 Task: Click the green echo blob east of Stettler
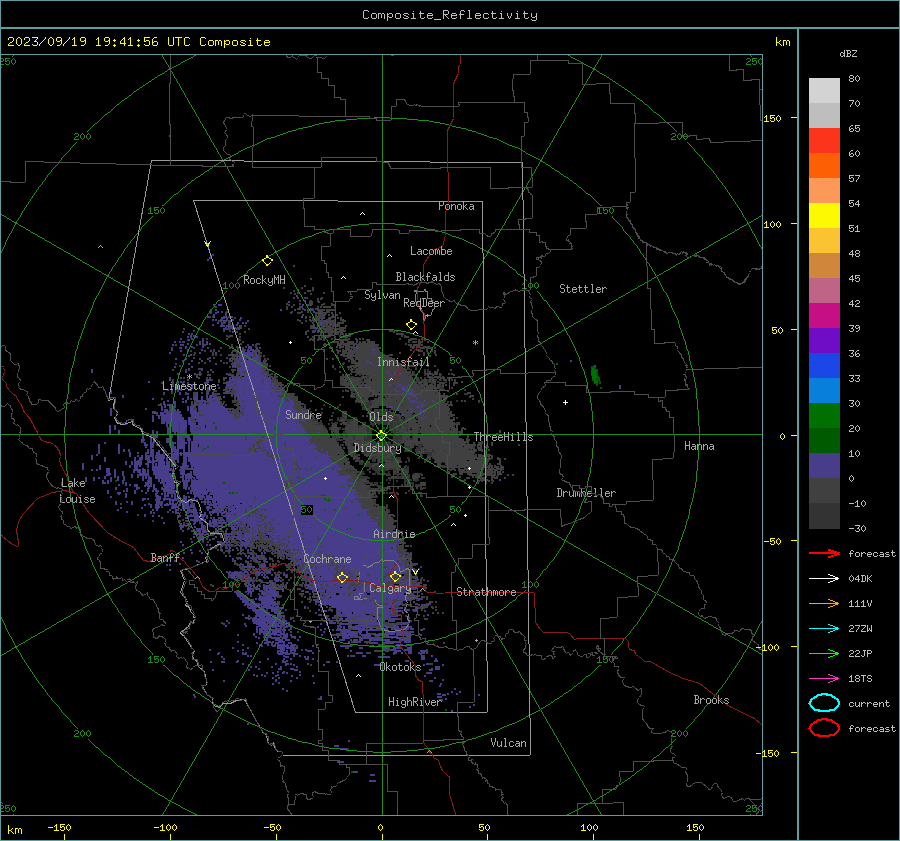coord(596,375)
